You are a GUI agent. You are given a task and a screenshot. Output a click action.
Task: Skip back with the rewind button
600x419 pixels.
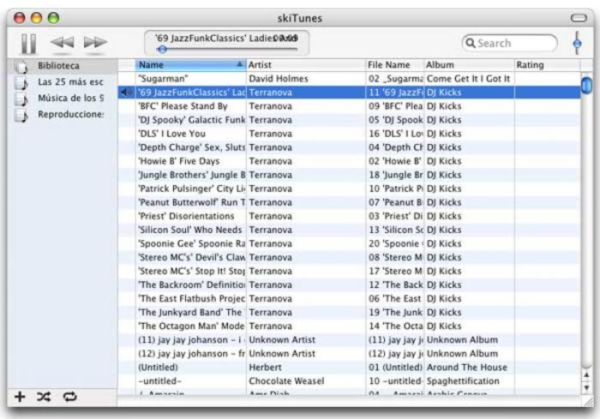coord(62,42)
